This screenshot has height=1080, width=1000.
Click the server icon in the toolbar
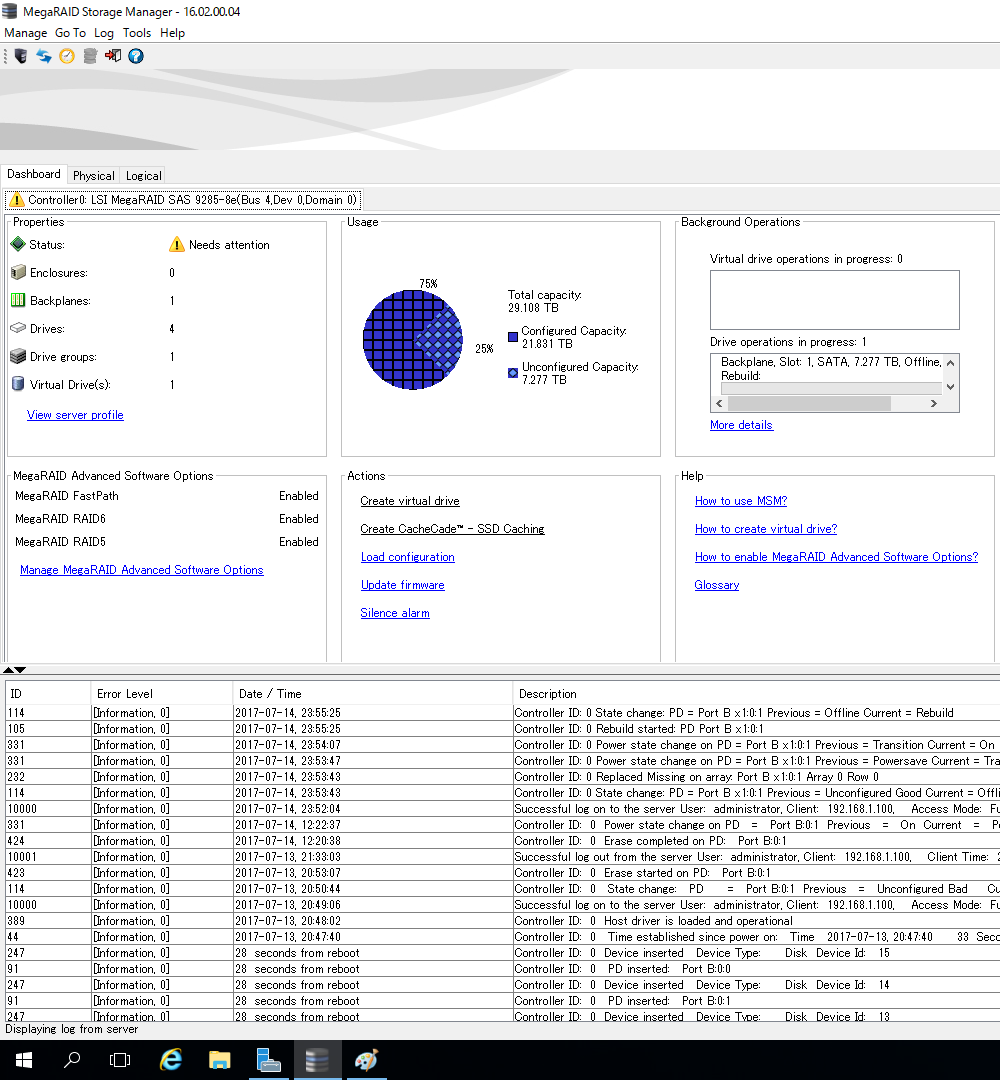(21, 56)
